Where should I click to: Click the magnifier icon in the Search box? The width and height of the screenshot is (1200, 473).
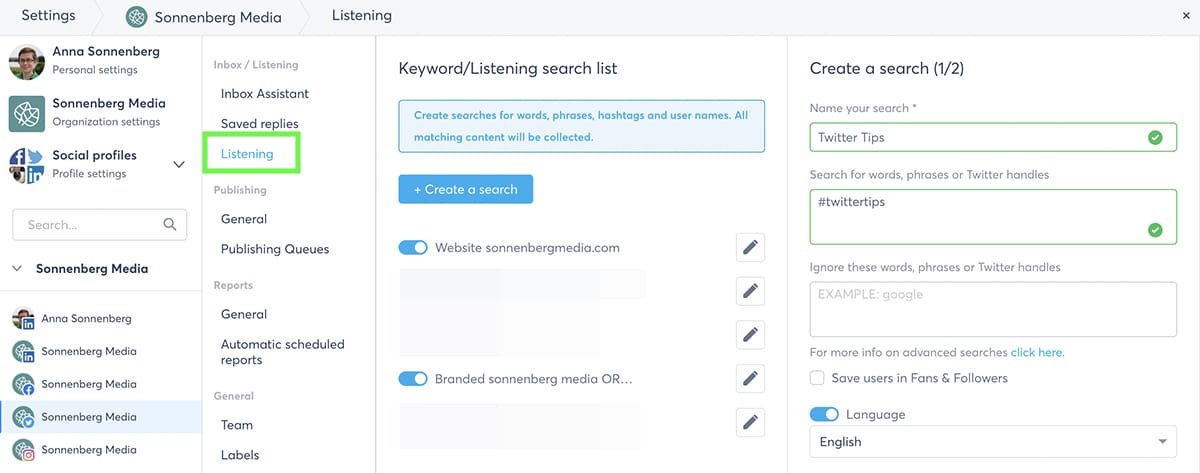pyautogui.click(x=170, y=225)
